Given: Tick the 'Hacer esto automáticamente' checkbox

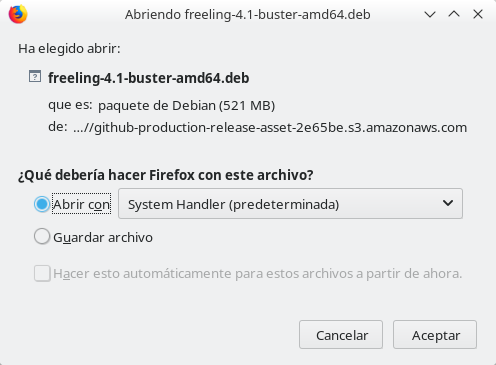Looking at the screenshot, I should [42, 273].
